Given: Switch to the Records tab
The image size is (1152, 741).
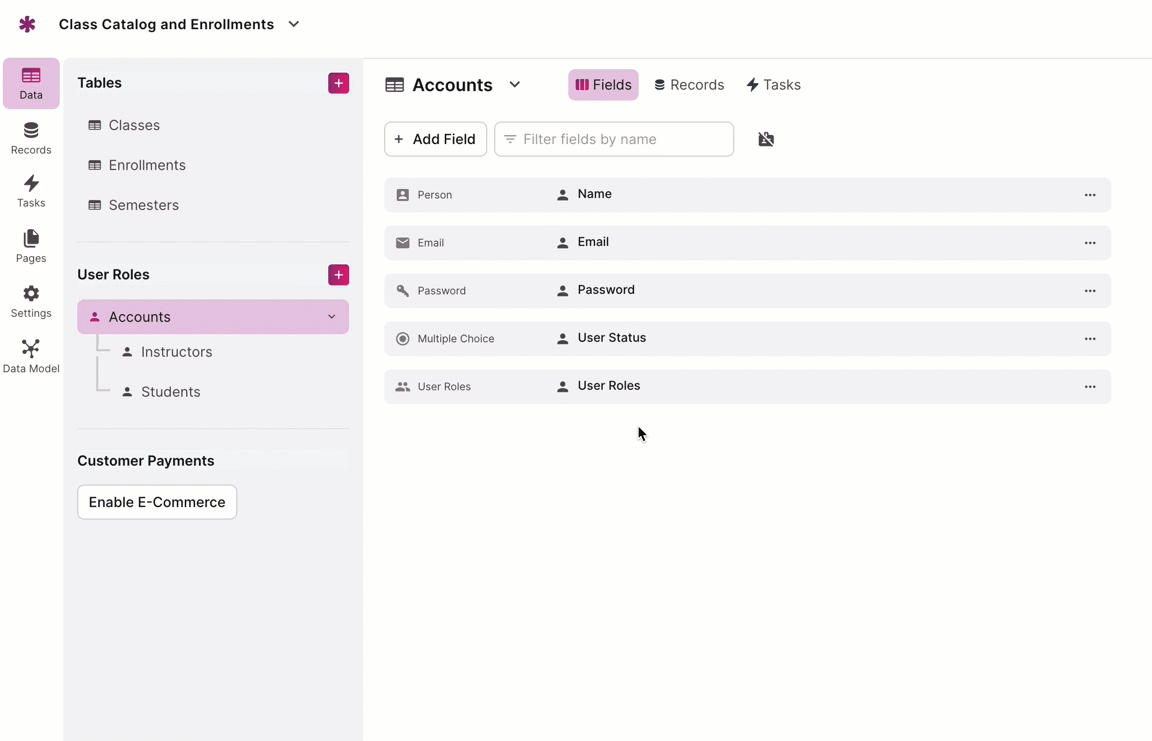Looking at the screenshot, I should tap(689, 85).
